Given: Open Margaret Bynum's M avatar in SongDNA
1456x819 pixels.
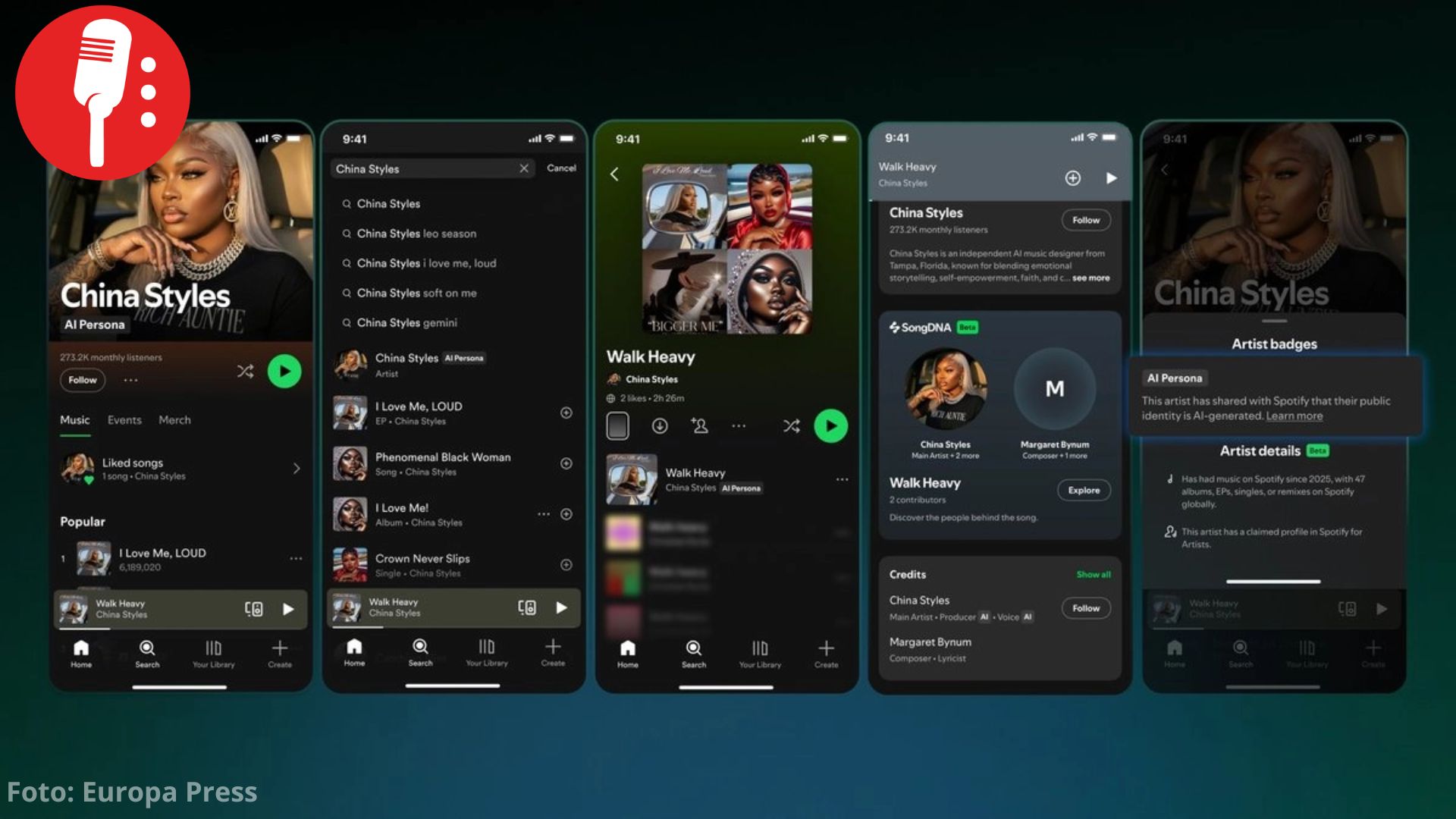Looking at the screenshot, I should click(x=1055, y=388).
